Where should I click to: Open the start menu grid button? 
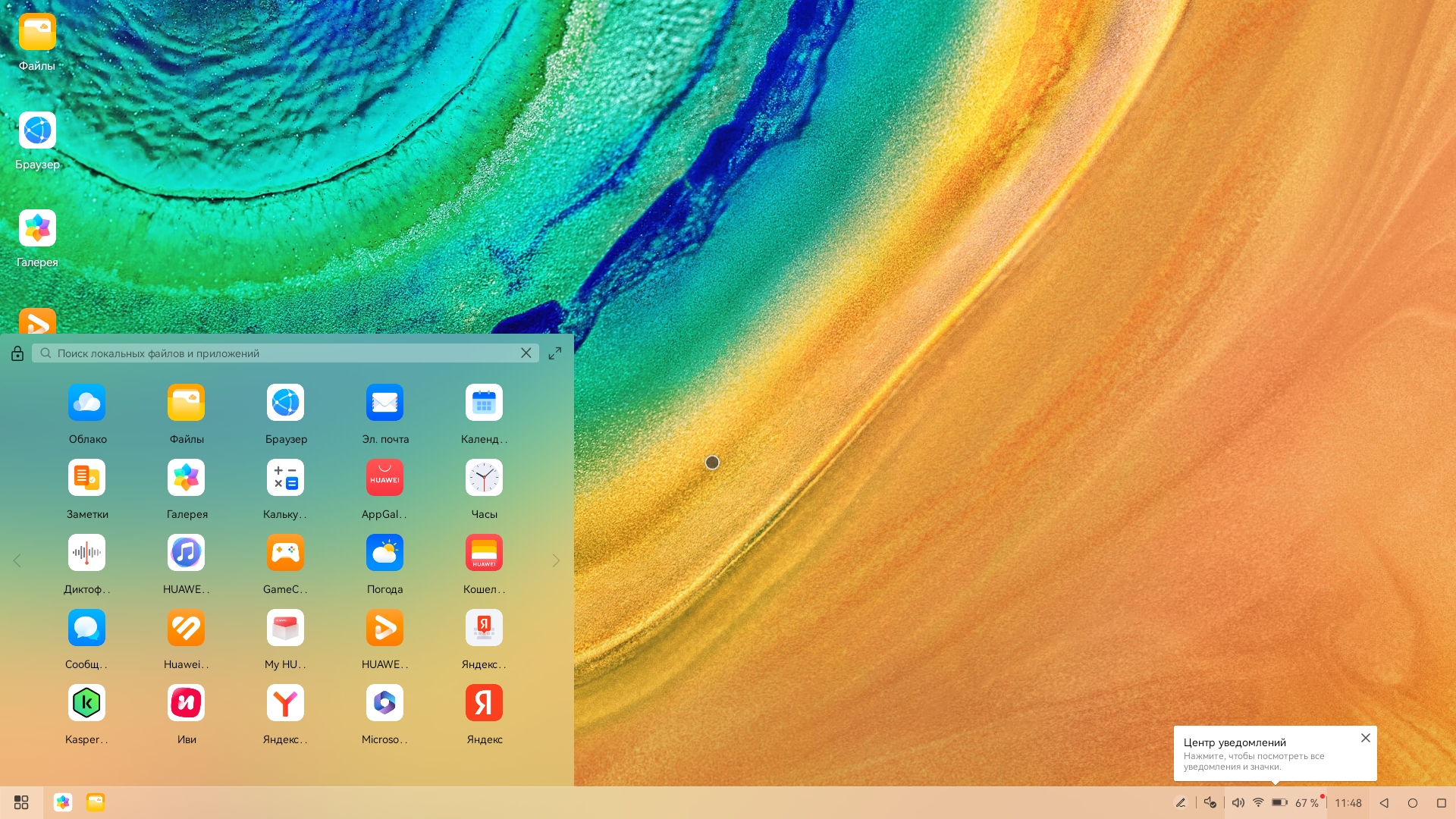(21, 802)
